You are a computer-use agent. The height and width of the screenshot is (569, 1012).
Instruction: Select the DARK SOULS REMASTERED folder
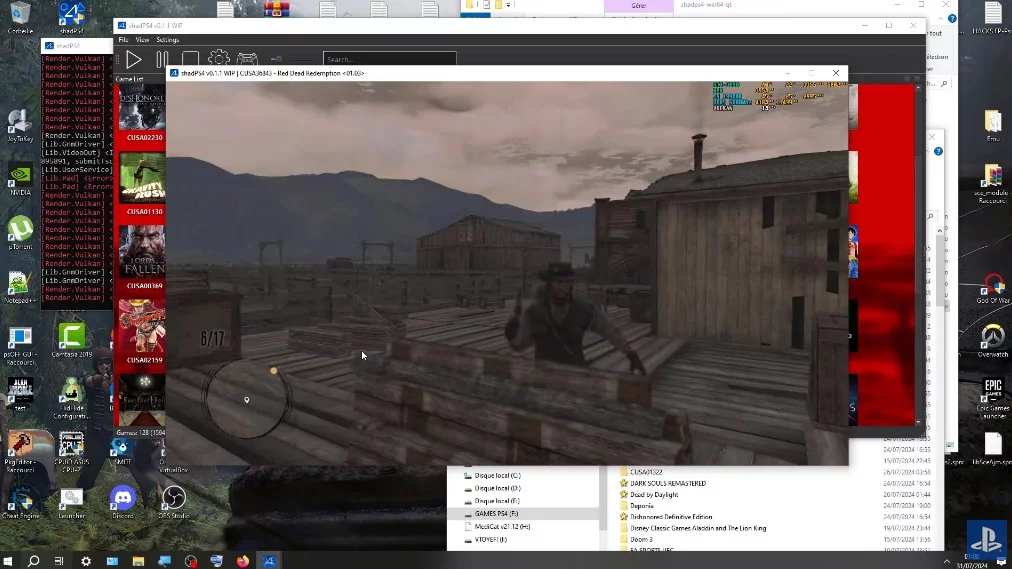click(667, 483)
